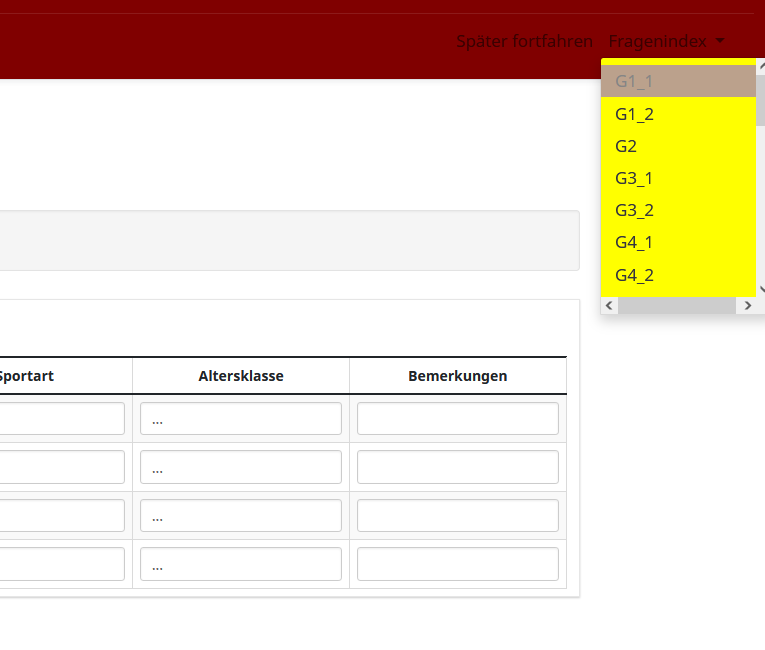Click the third-row Bemerkungen input
The image size is (765, 650).
click(x=457, y=516)
